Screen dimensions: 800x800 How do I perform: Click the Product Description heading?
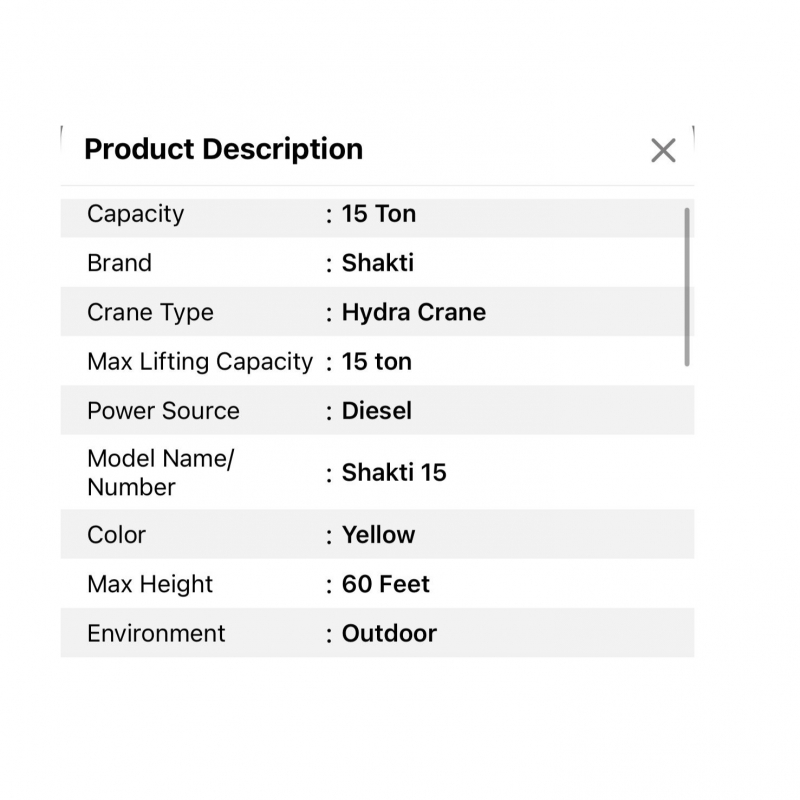click(x=223, y=149)
